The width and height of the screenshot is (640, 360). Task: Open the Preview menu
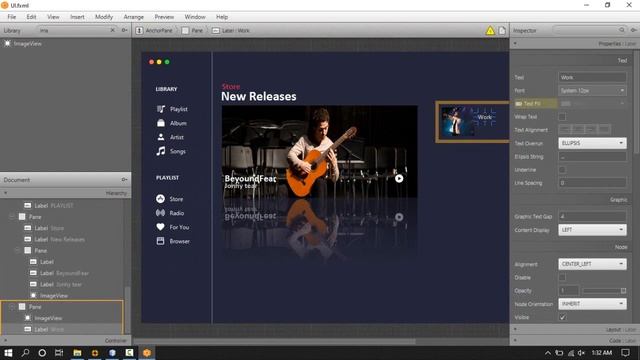(164, 17)
